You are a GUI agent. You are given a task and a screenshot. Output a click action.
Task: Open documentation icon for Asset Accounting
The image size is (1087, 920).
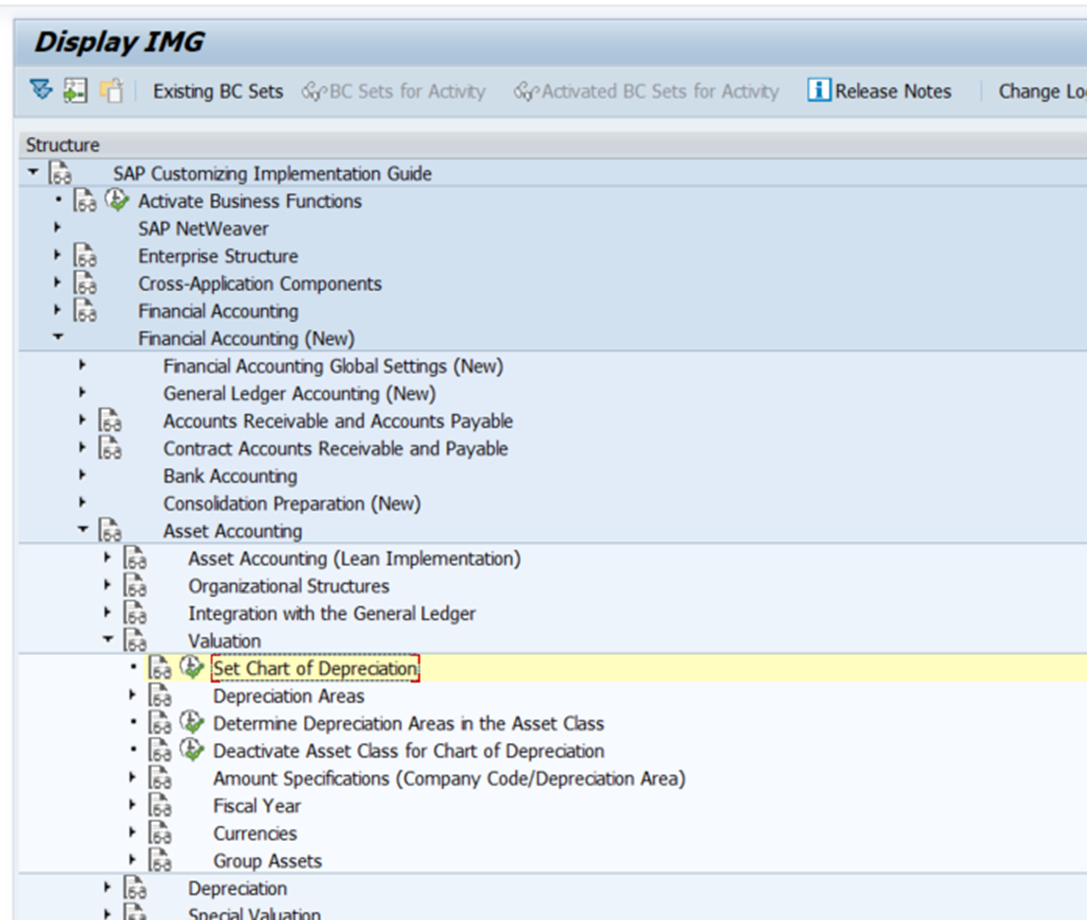tap(110, 530)
